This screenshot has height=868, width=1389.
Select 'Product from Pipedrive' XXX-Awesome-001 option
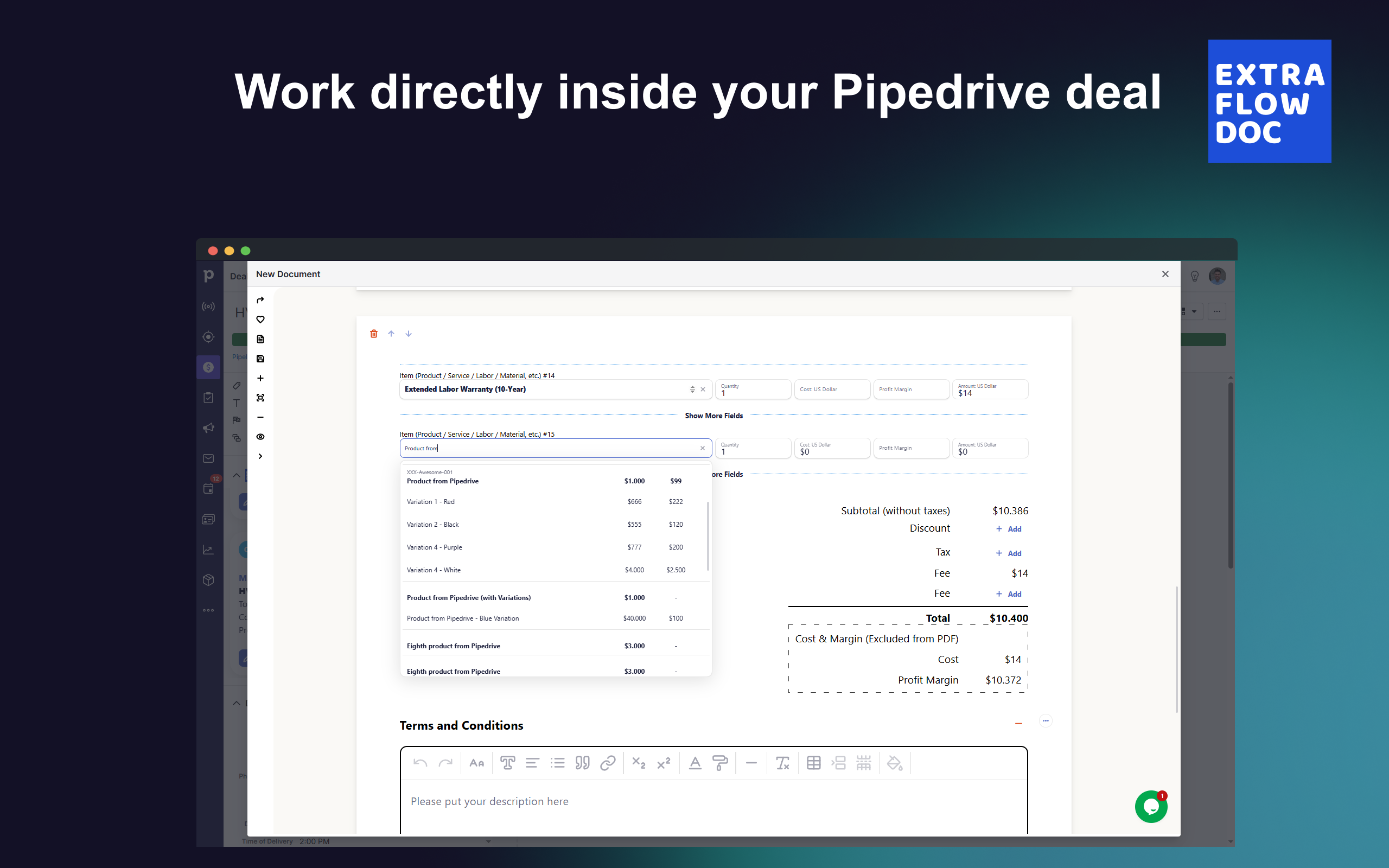(x=556, y=477)
